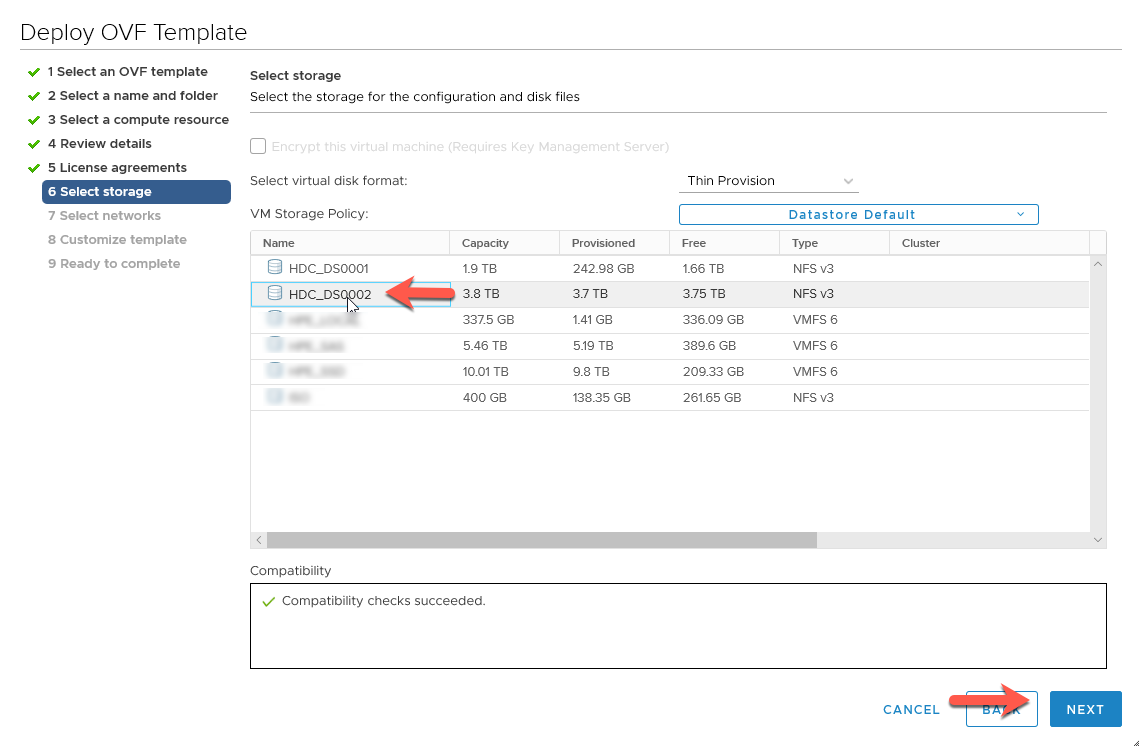
Task: Click the datastore icon on the 400 GB row
Action: (x=274, y=396)
